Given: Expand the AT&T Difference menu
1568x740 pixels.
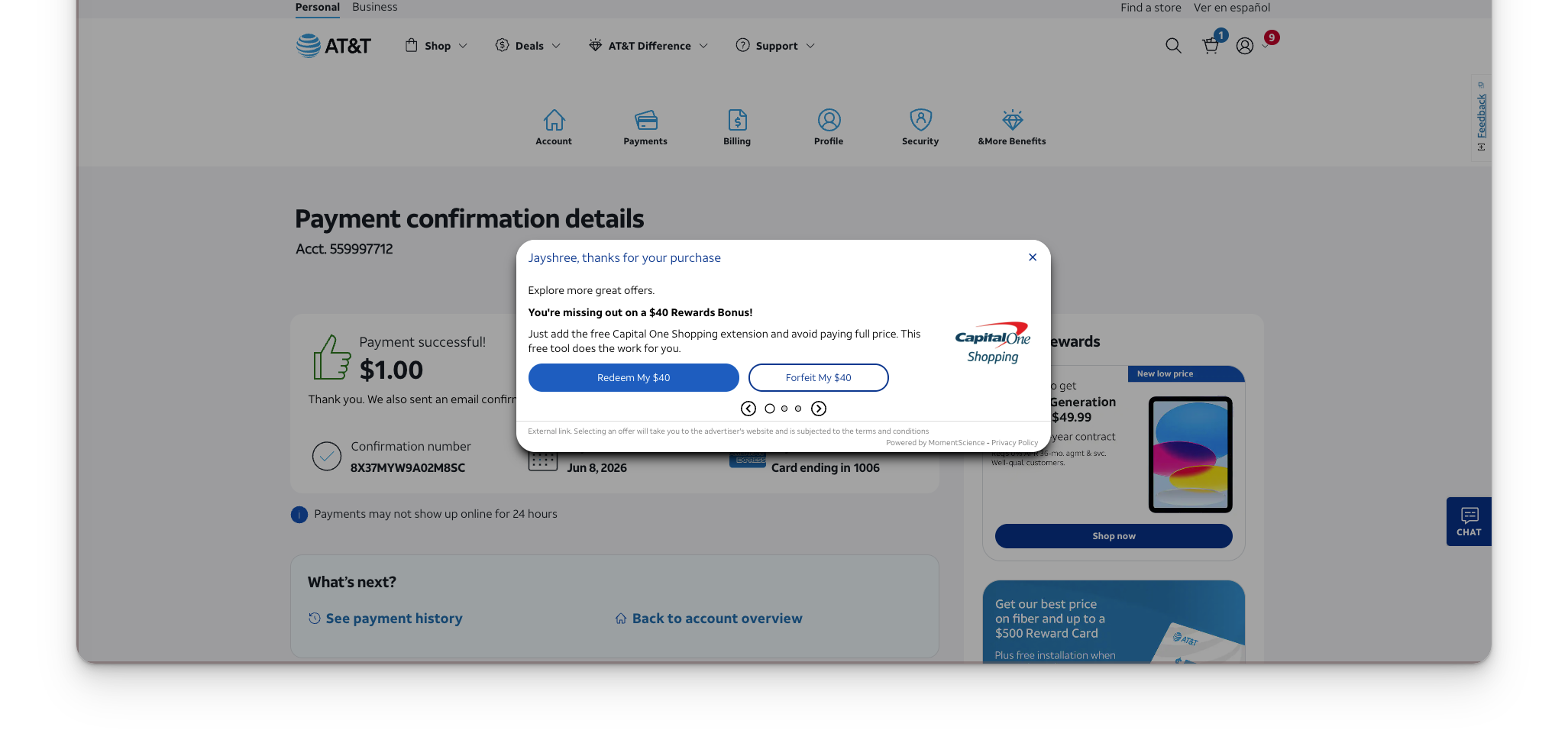Looking at the screenshot, I should click(648, 46).
